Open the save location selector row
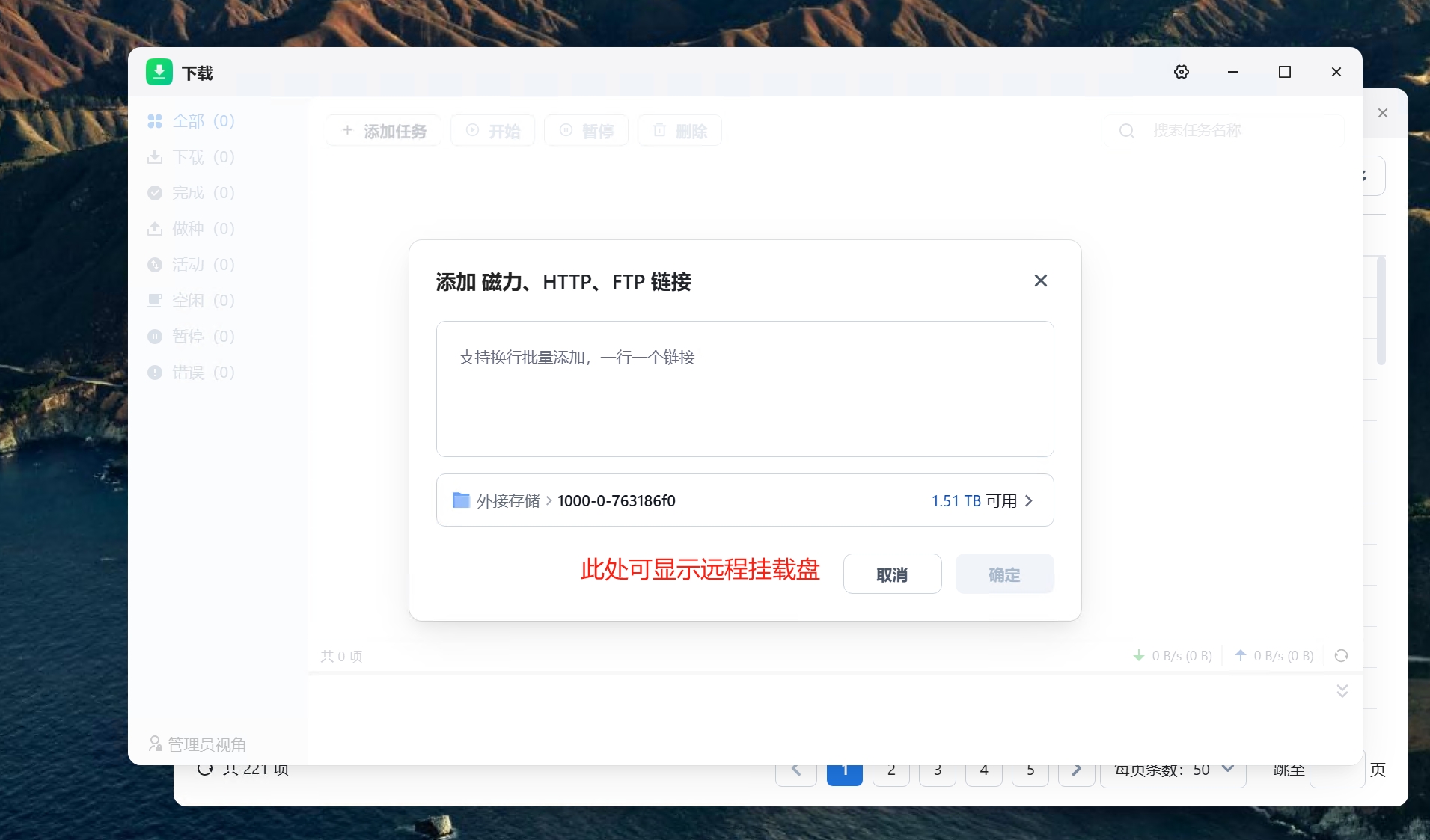 [745, 500]
